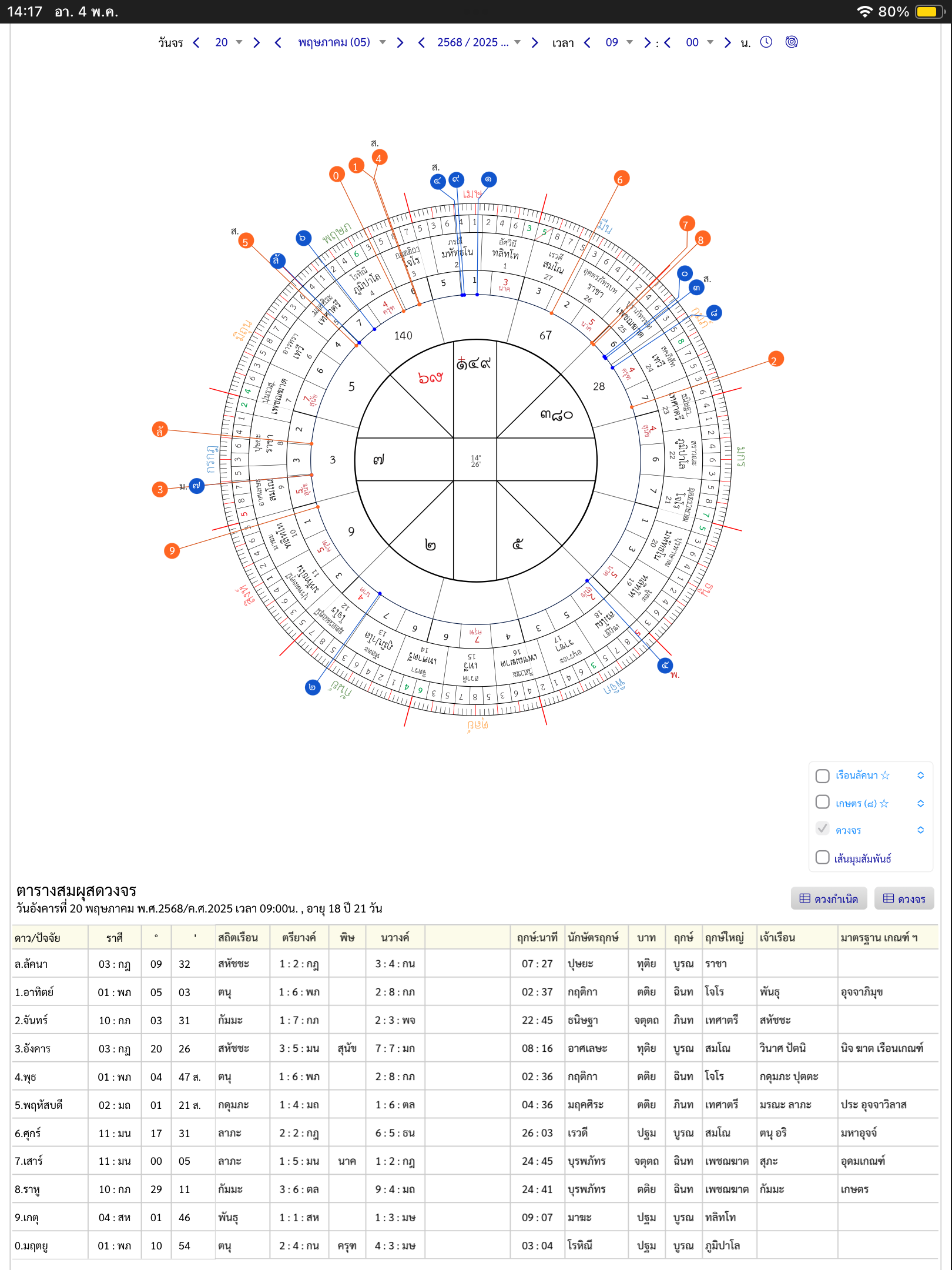Select the 3.อังคาร table row
Viewport: 952px width, 1270px height.
click(475, 1048)
